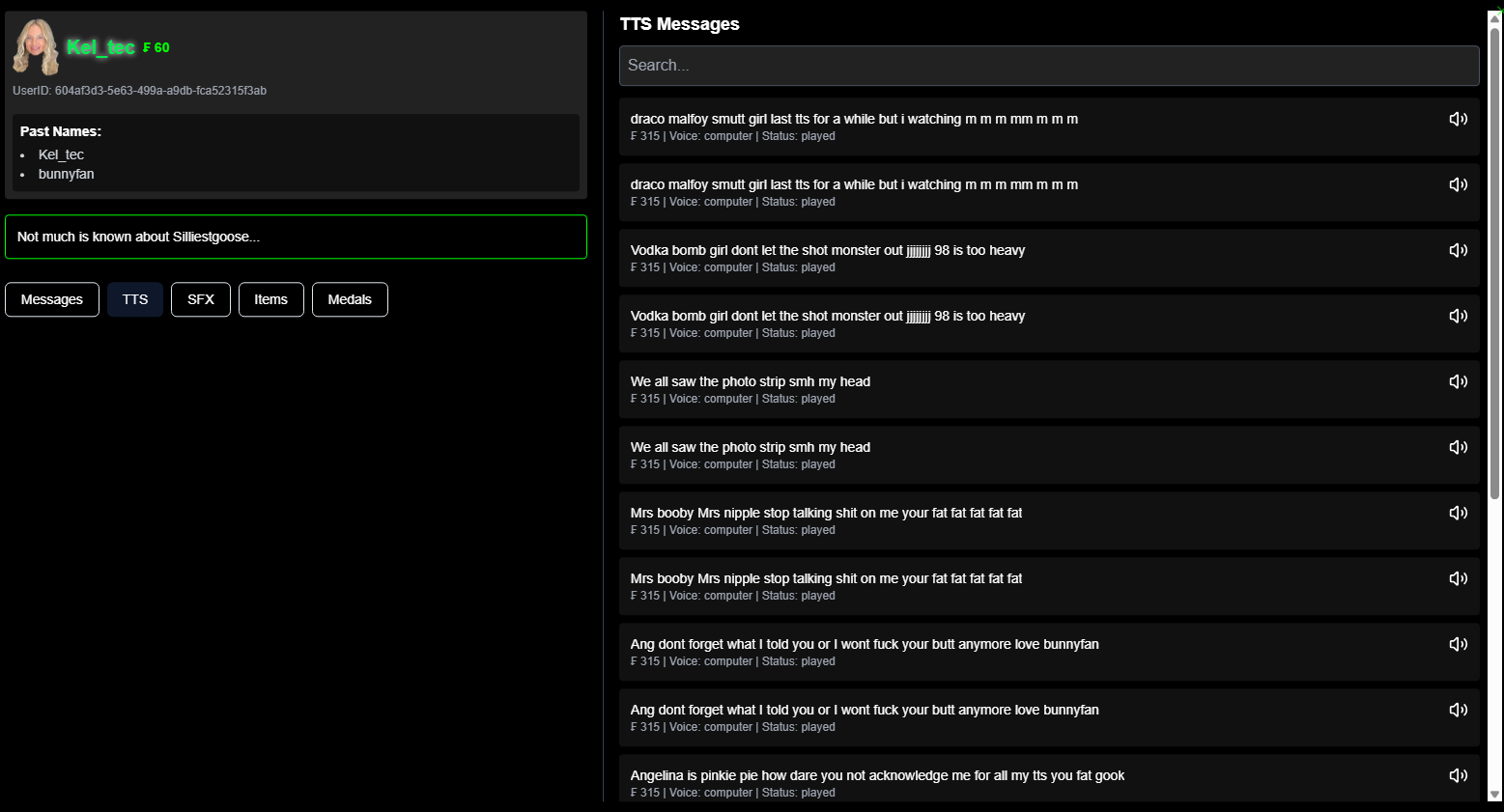1504x812 pixels.
Task: Click the scrollbar up arrow
Action: coord(1495,17)
